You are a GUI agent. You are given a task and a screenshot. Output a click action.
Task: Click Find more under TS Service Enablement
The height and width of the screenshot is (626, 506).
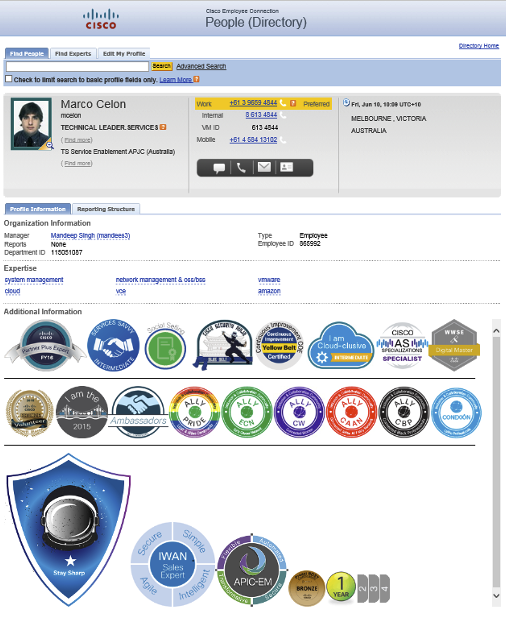coord(77,163)
